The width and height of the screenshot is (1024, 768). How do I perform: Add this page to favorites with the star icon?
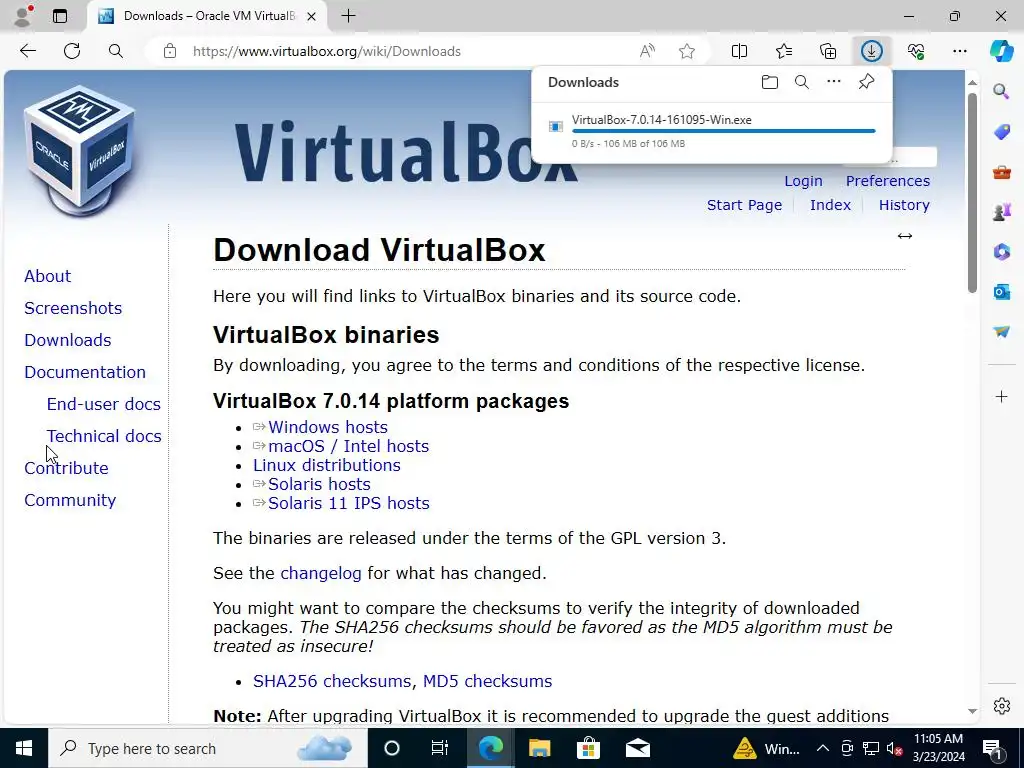coord(687,51)
